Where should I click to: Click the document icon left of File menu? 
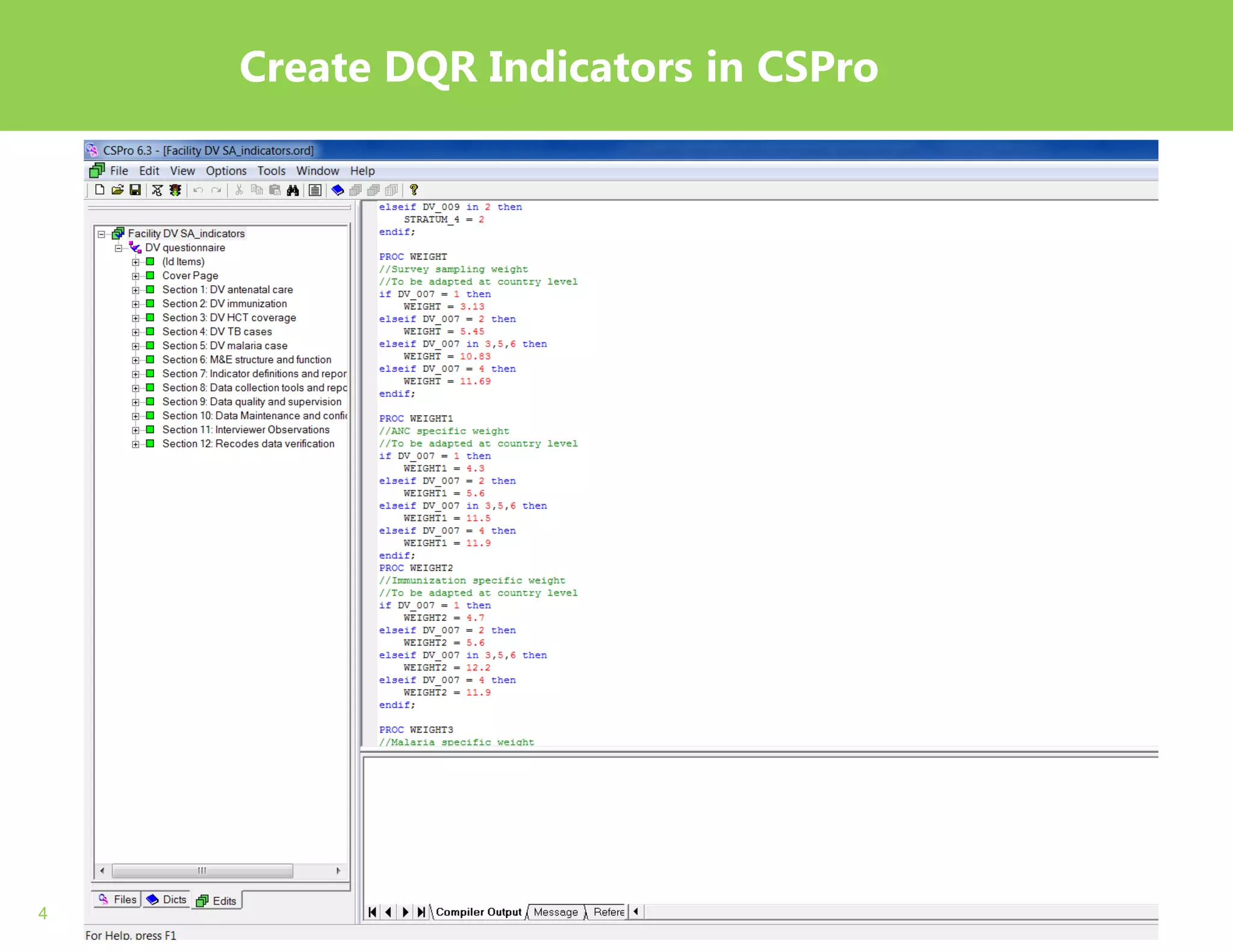pyautogui.click(x=97, y=171)
